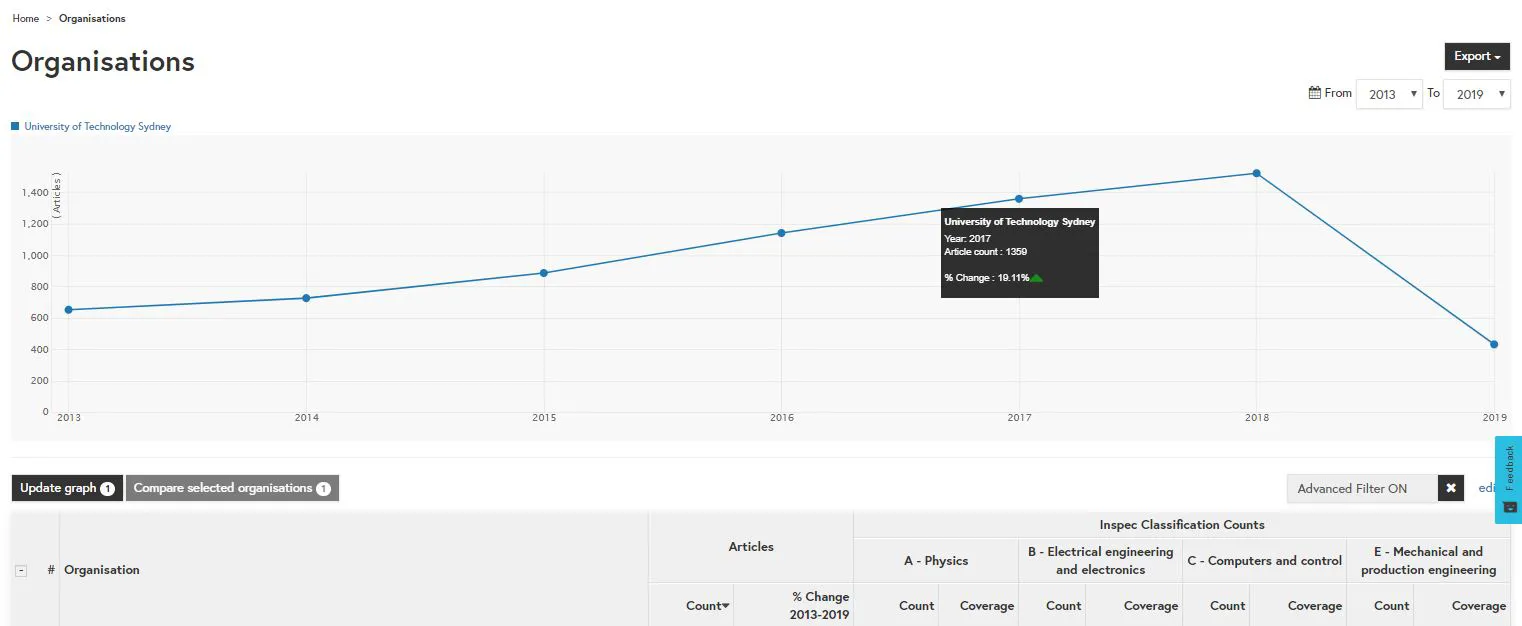Collapse table rows with the minus icon

pyautogui.click(x=21, y=570)
